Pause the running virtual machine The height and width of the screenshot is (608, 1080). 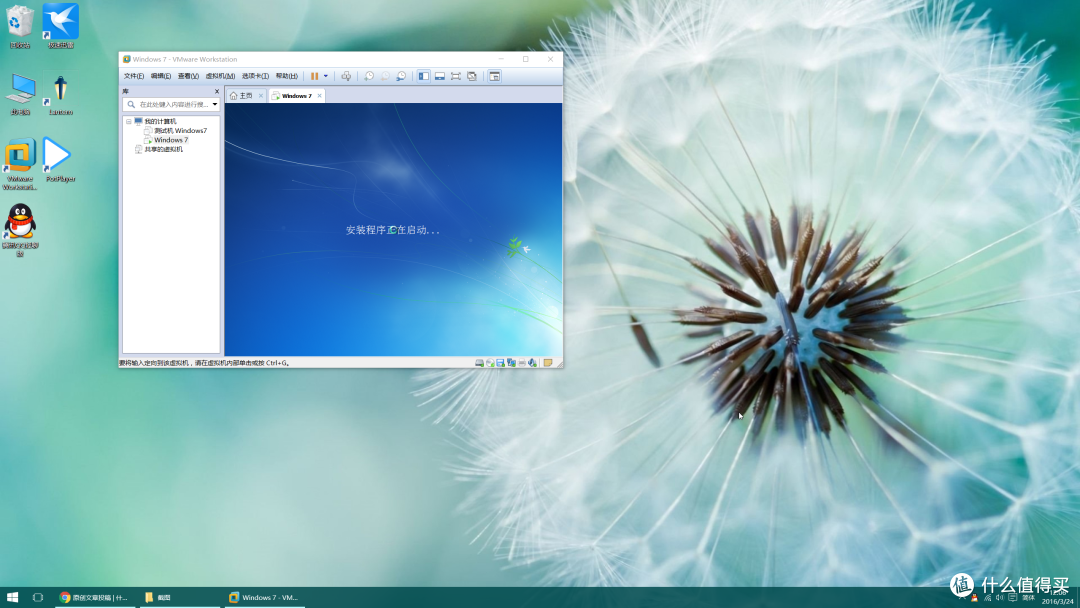coord(314,76)
